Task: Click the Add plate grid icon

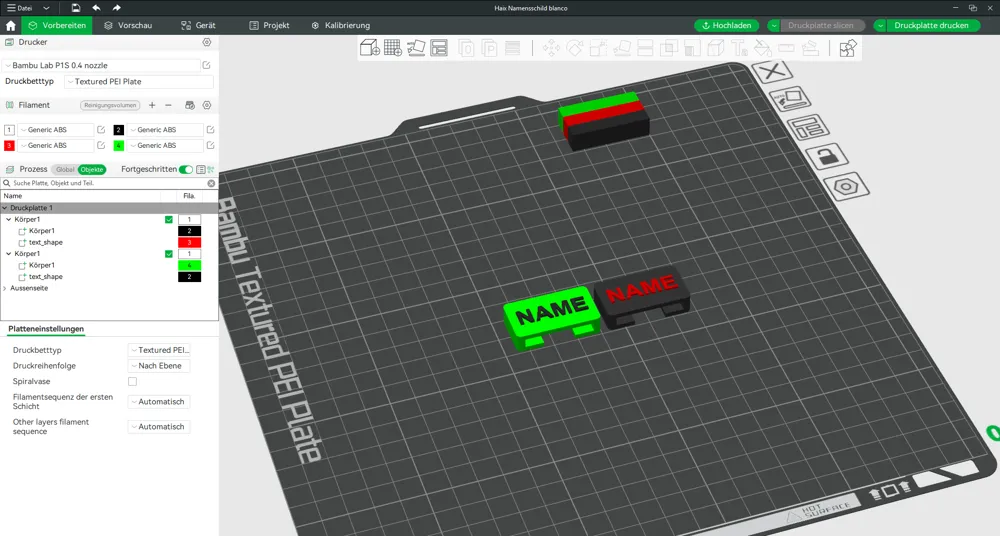Action: coord(393,48)
